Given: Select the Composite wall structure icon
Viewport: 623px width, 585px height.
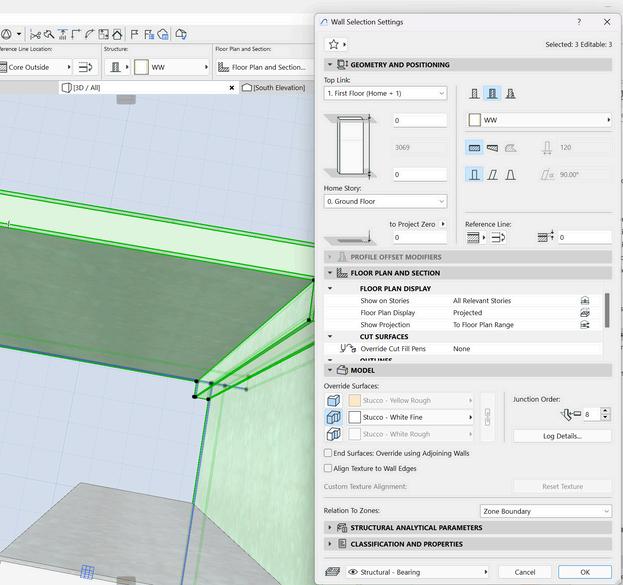Looking at the screenshot, I should (x=492, y=93).
